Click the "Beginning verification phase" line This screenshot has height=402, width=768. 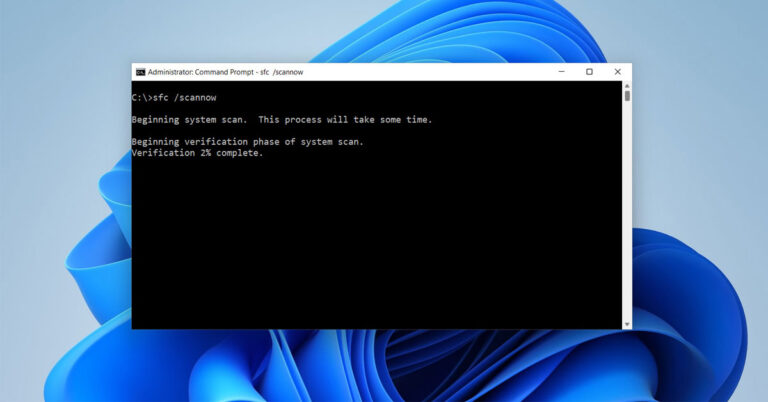[247, 142]
